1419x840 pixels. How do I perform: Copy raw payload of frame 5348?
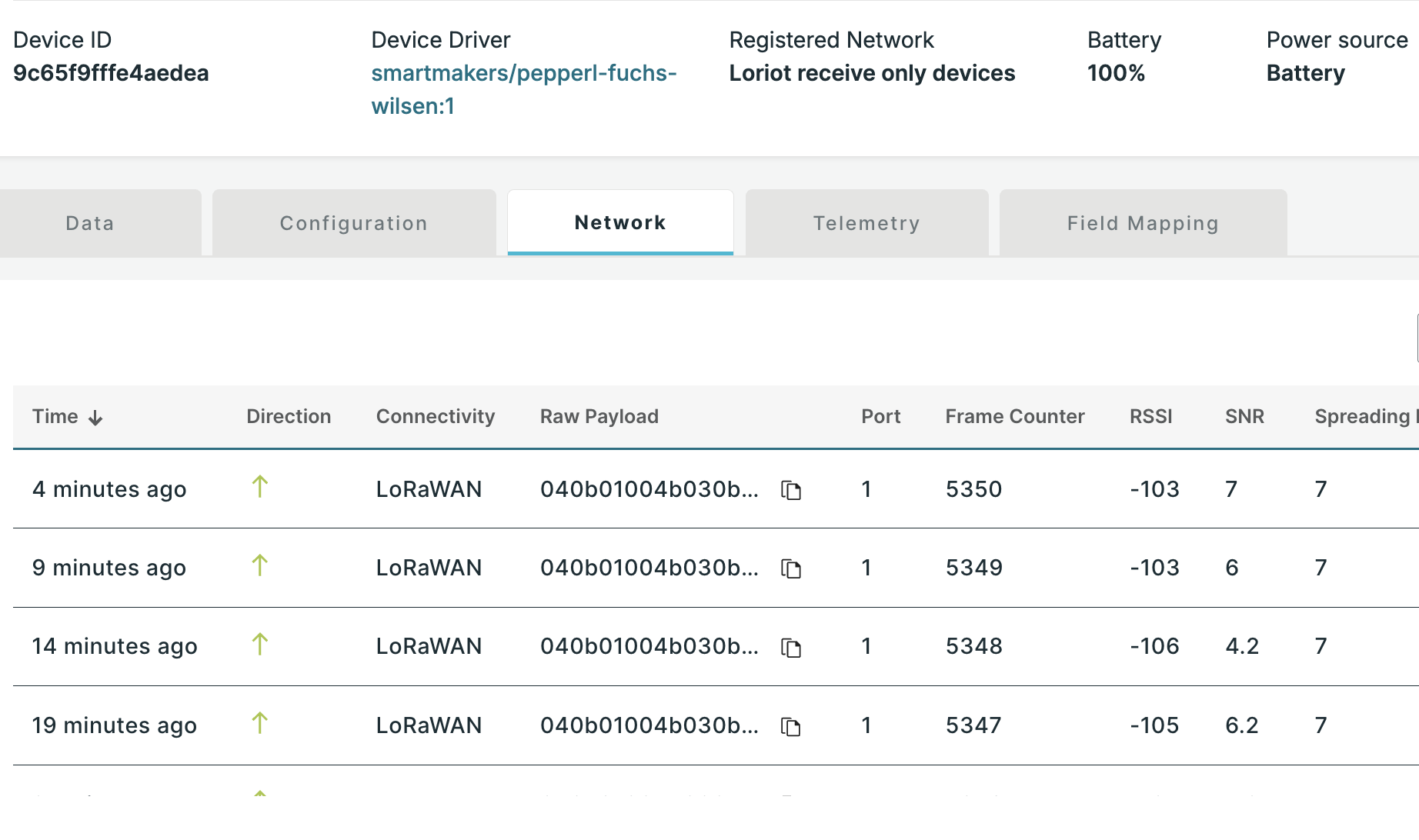pos(791,648)
